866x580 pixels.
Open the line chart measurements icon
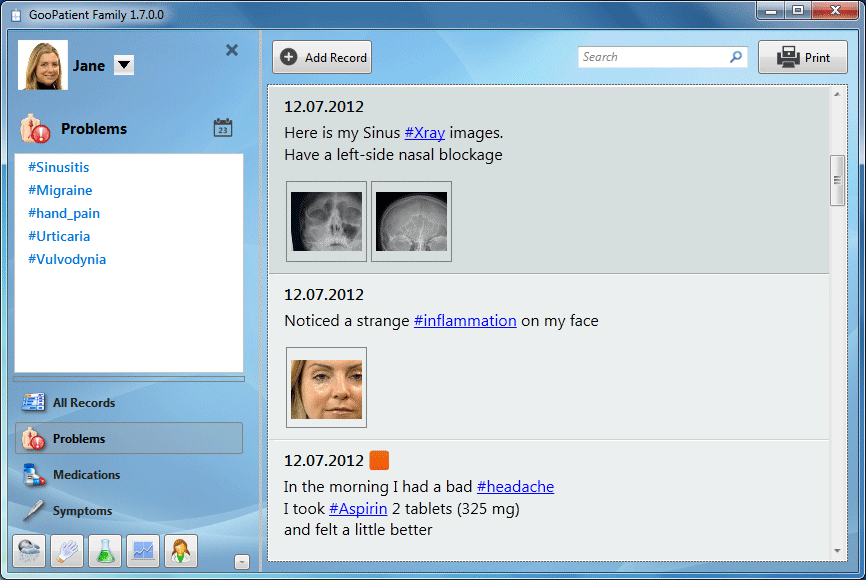(x=142, y=551)
